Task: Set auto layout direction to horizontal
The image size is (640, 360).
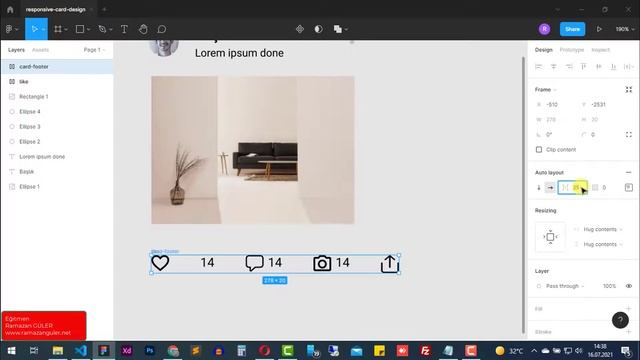Action: click(550, 188)
